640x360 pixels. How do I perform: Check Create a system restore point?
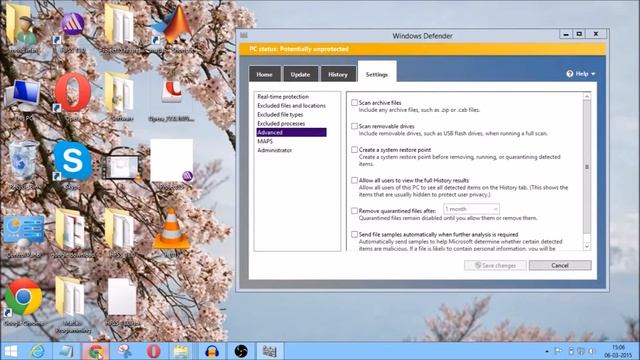click(x=354, y=150)
